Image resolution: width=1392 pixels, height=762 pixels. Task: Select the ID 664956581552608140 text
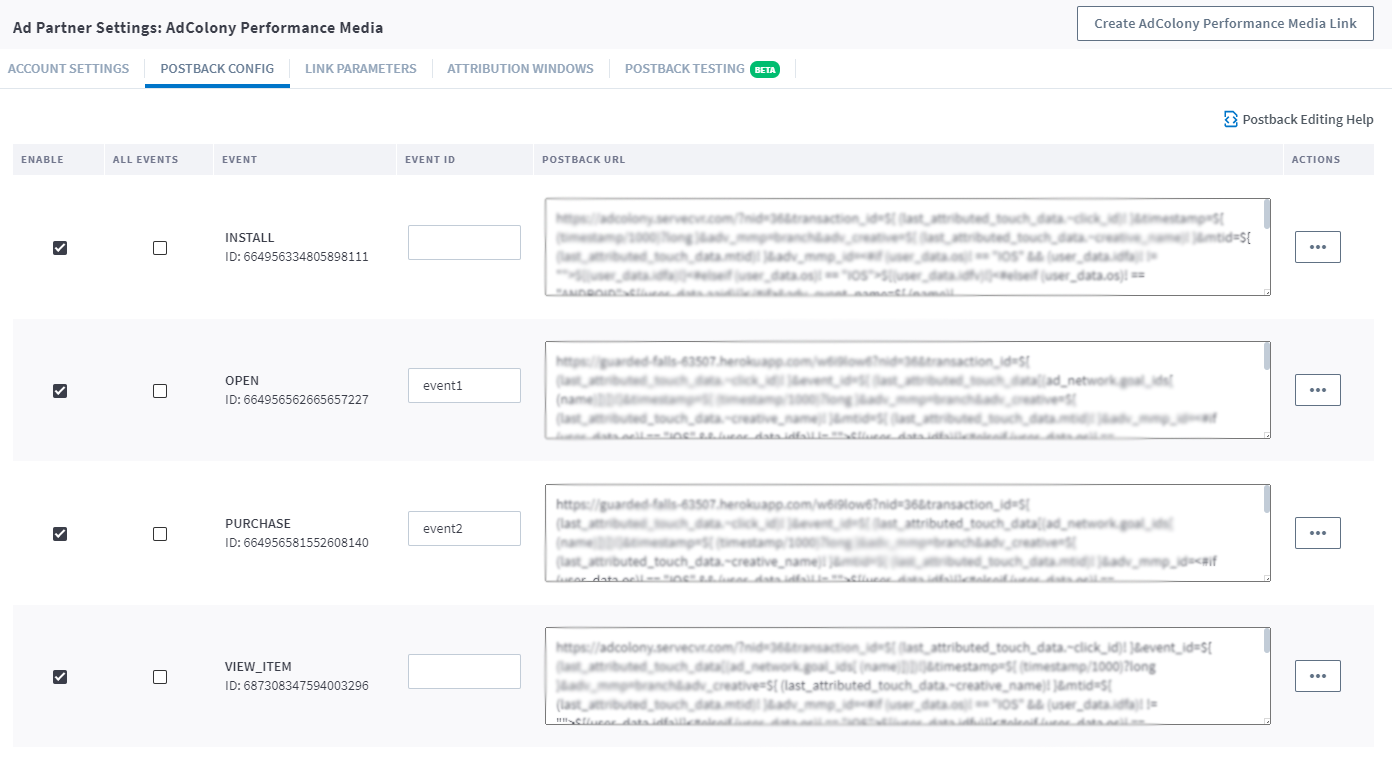pyautogui.click(x=297, y=543)
